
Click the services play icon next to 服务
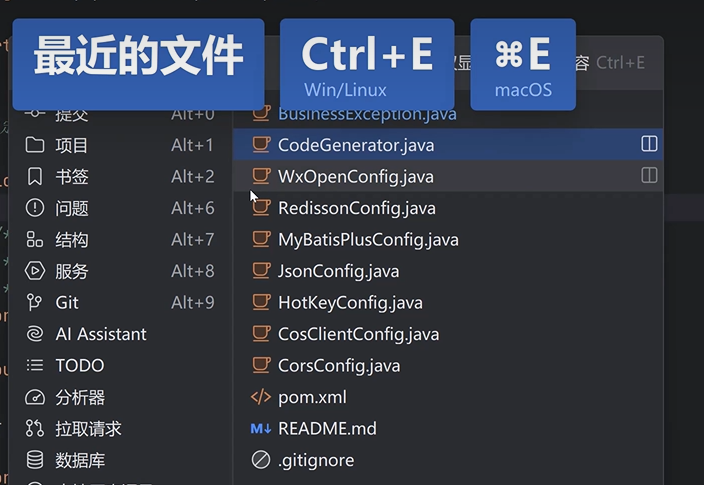[x=35, y=271]
